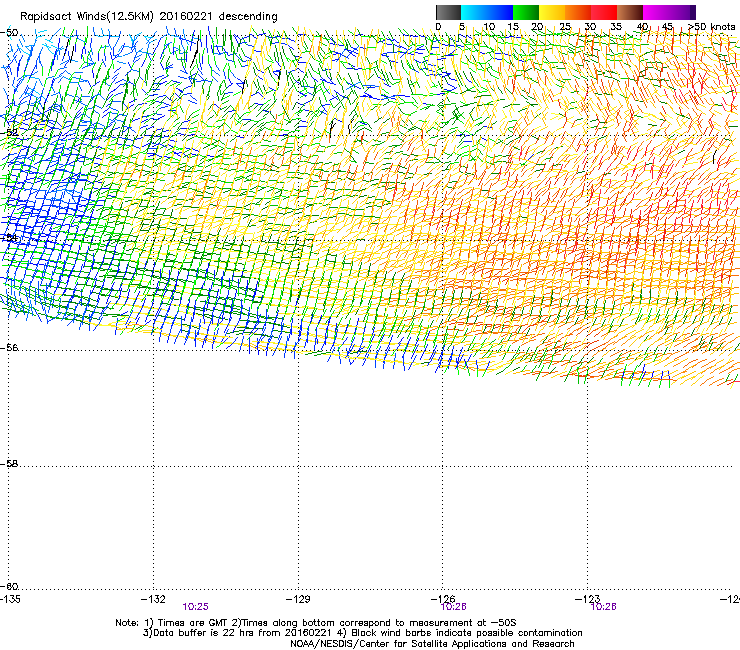Click the '35' legend scale label

click(616, 27)
